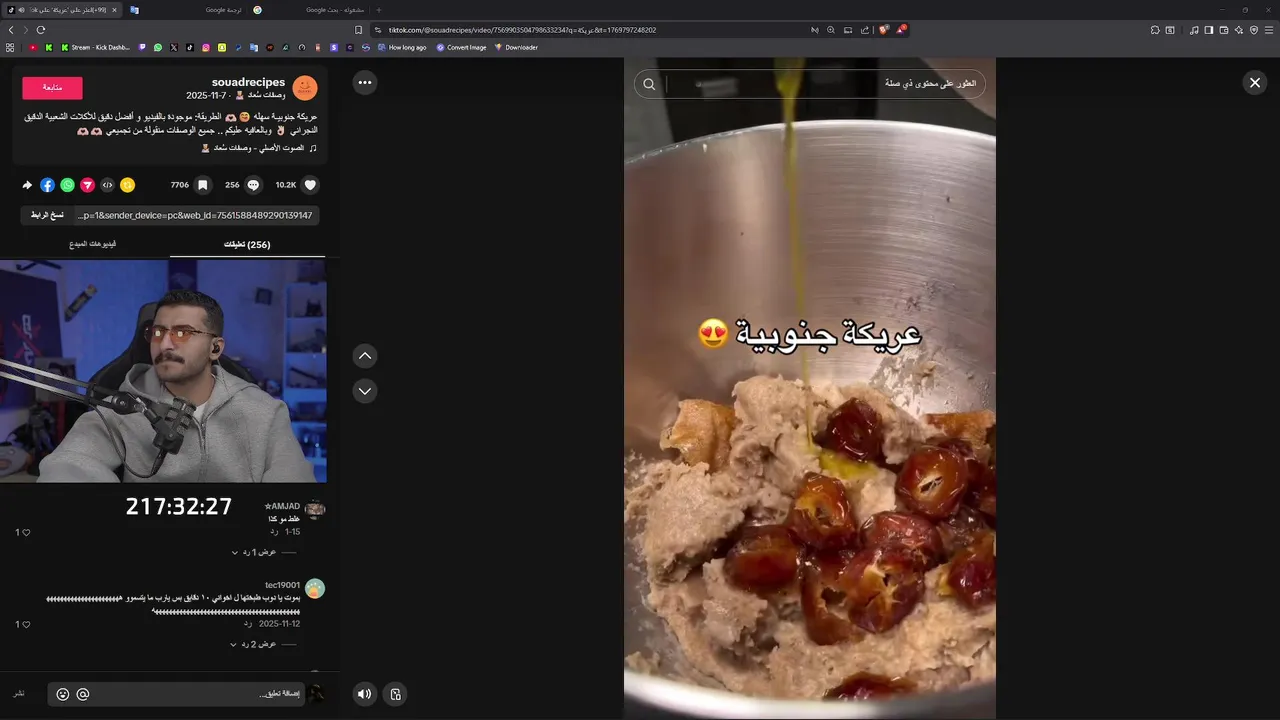This screenshot has width=1280, height=720.
Task: Click the share icon in address bar
Action: point(865,30)
